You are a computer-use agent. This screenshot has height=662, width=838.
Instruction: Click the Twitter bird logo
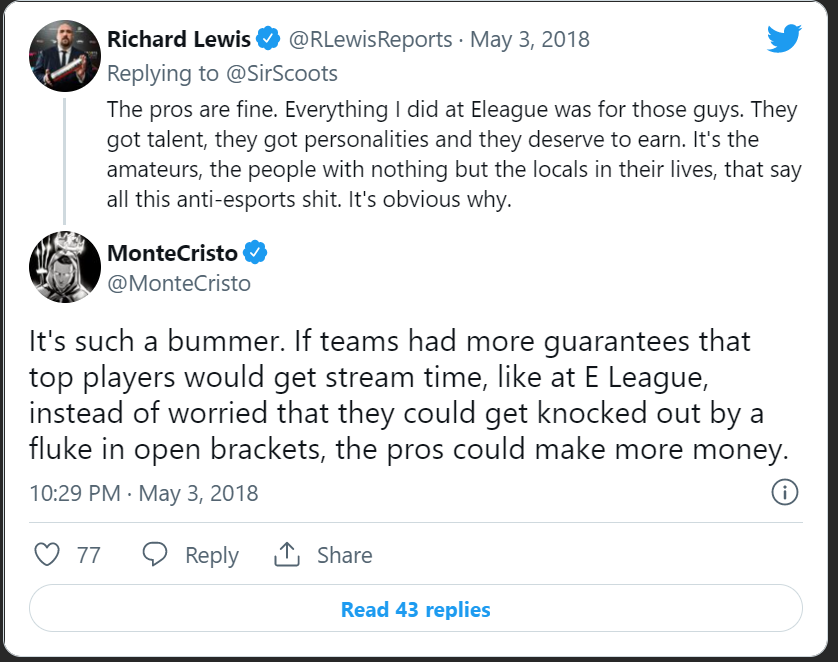point(784,40)
